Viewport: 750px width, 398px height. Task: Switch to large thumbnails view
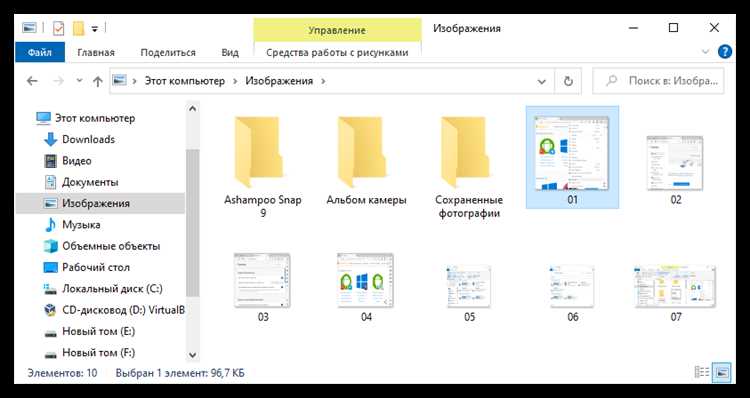click(721, 372)
